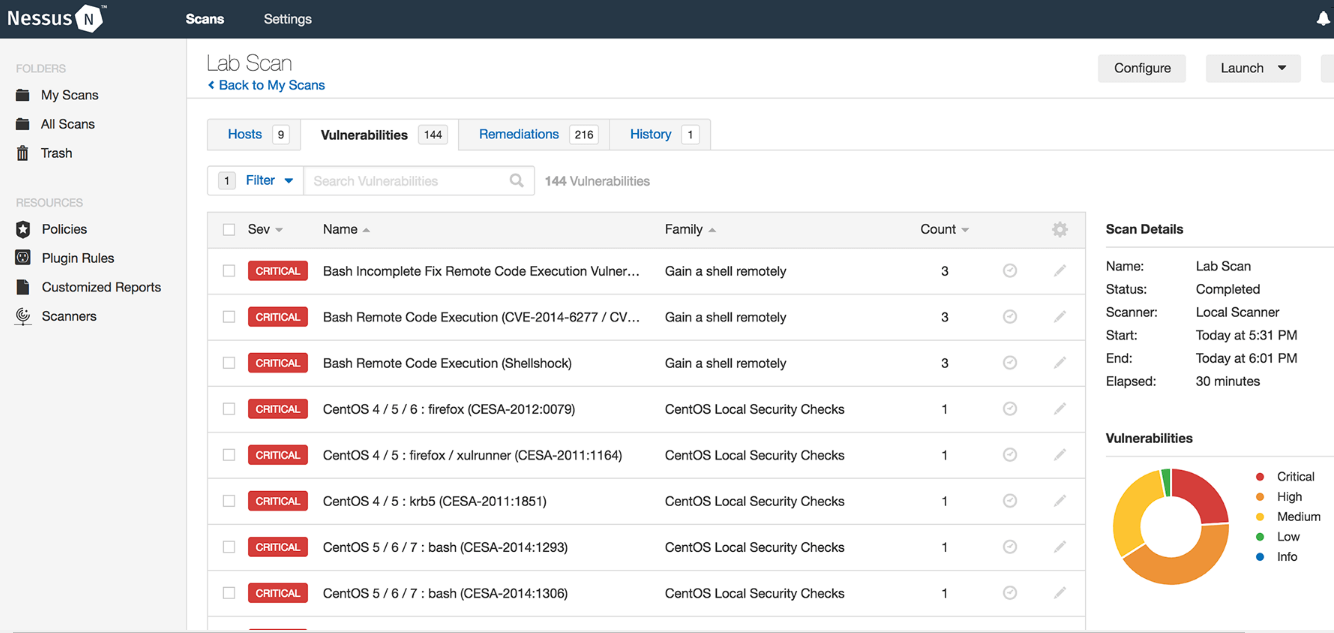1334x633 pixels.
Task: Click pencil icon for CESA-2011:1164 row
Action: point(1060,455)
